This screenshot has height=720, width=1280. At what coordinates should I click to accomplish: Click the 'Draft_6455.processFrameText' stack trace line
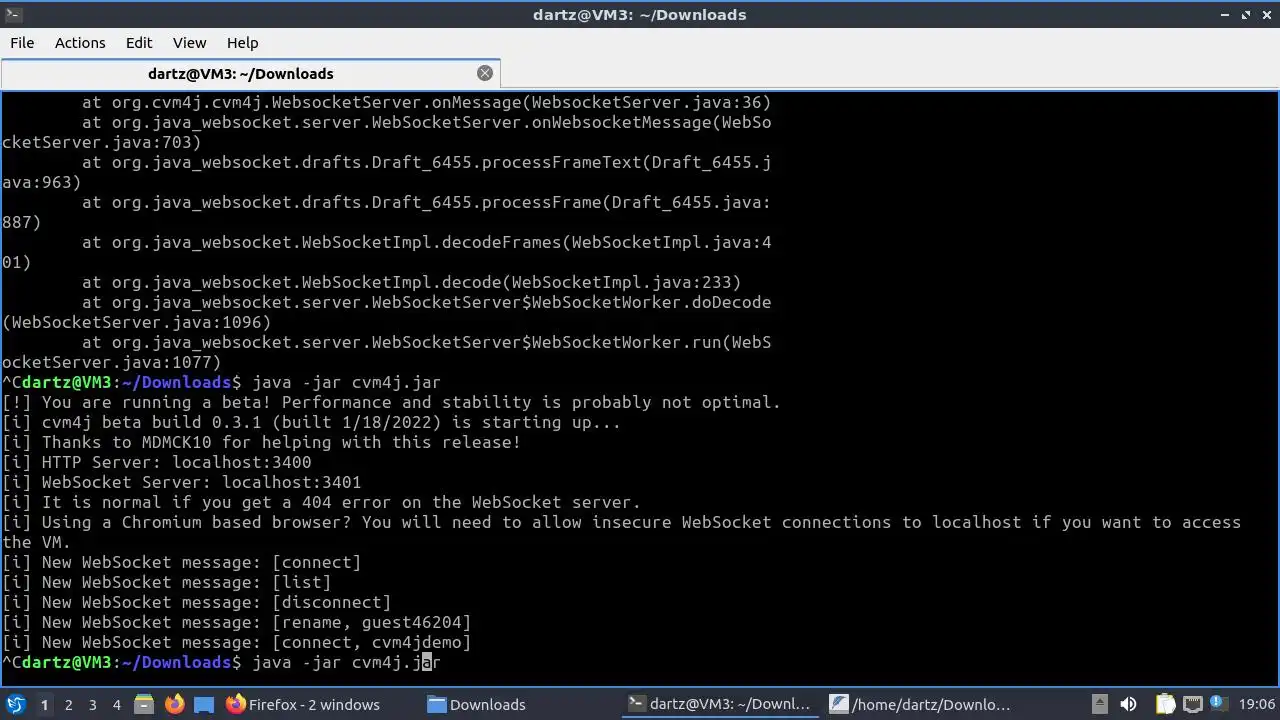click(x=387, y=172)
